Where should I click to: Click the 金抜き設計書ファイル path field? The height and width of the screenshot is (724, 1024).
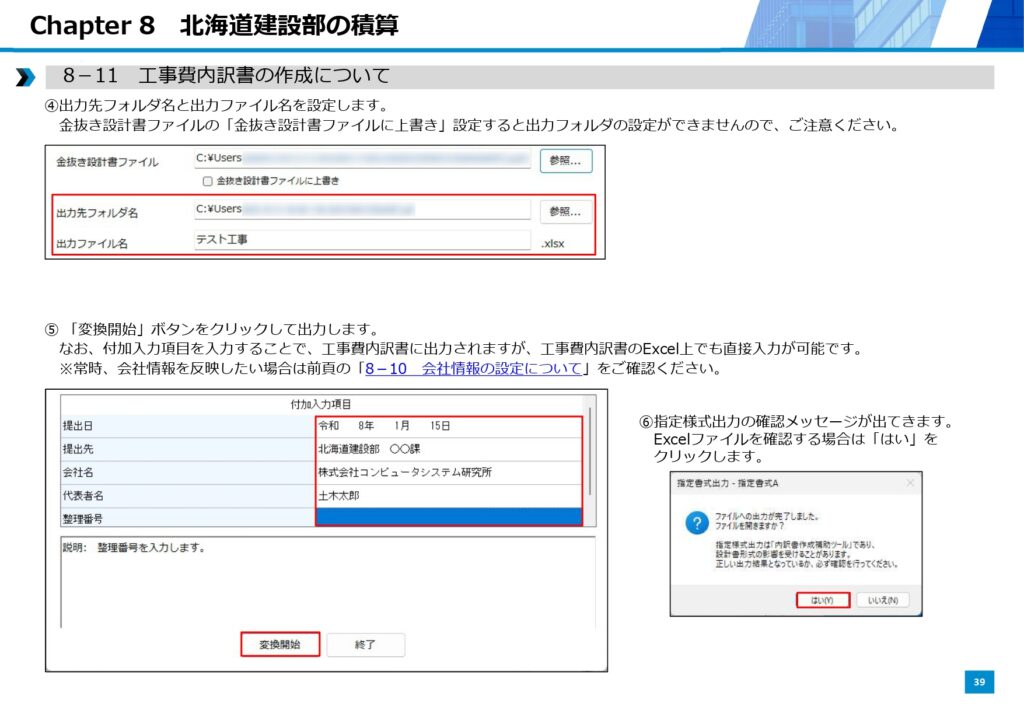click(x=362, y=158)
